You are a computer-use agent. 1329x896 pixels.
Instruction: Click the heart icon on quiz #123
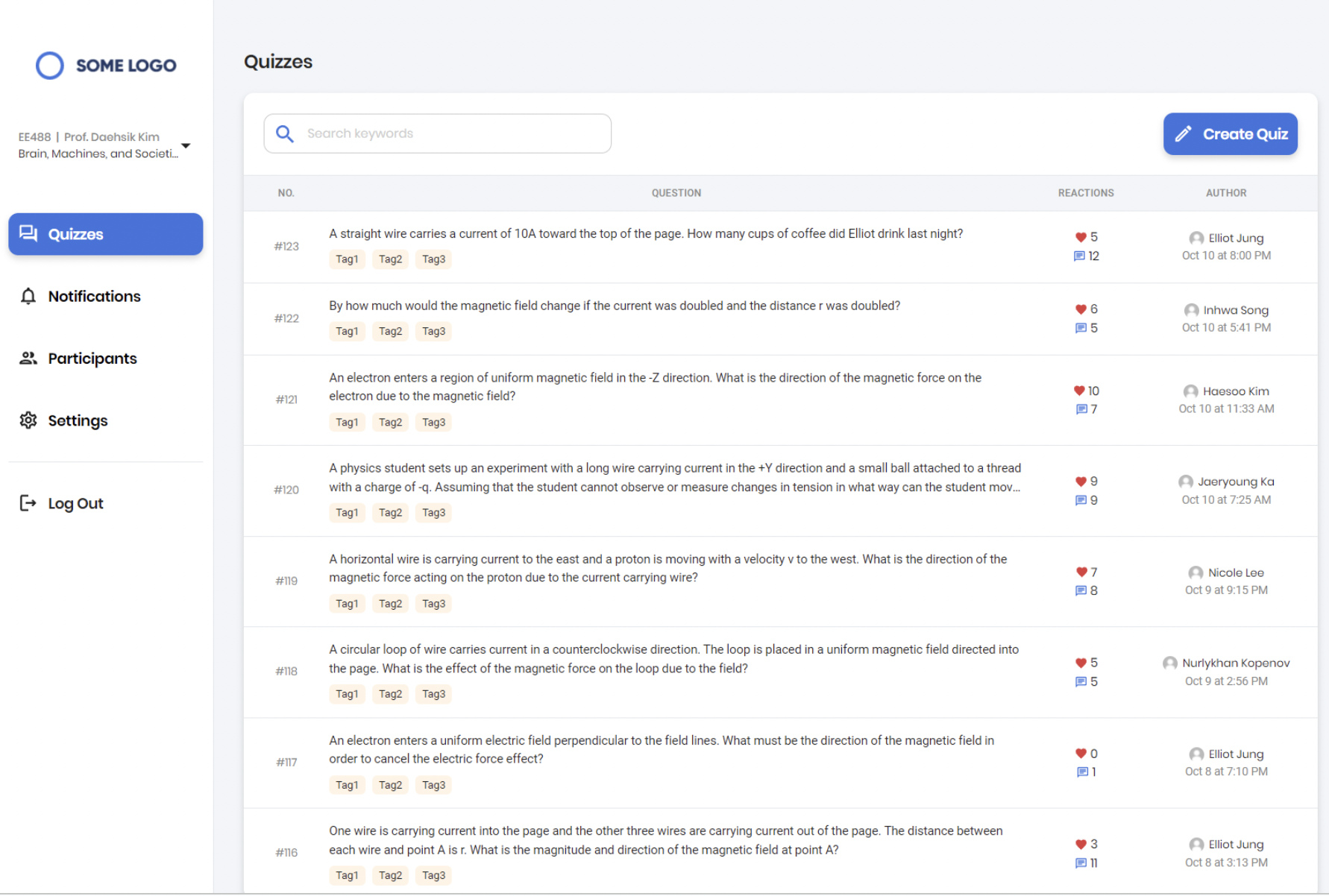tap(1081, 237)
